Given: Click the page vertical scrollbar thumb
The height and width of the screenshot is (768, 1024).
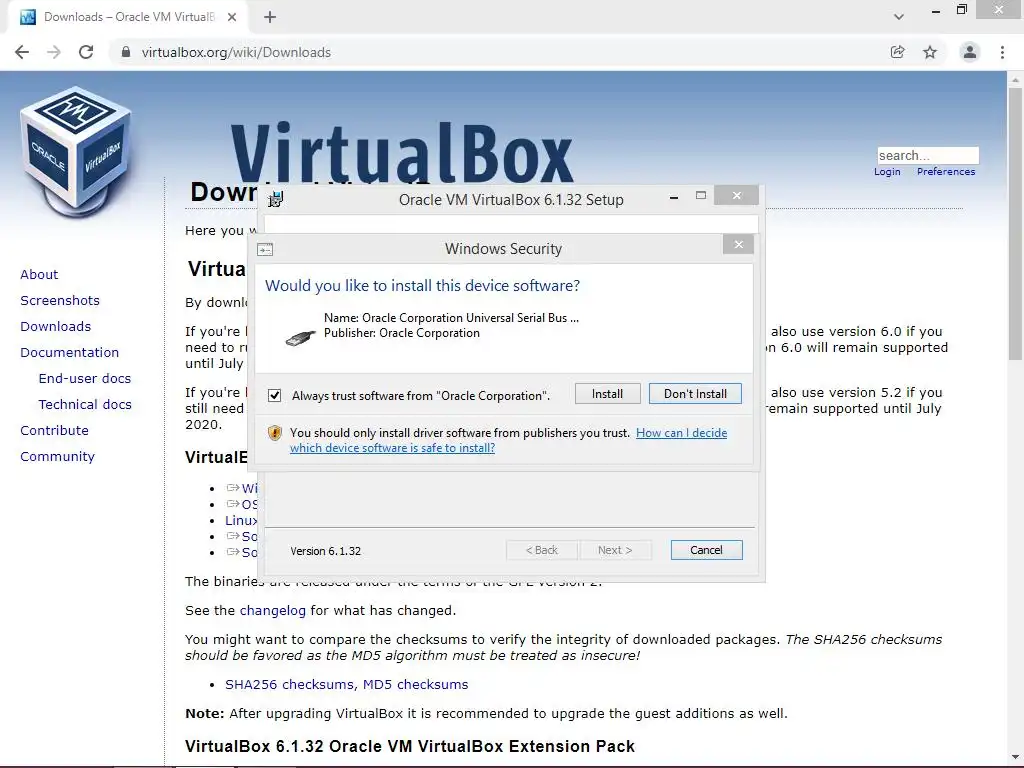Looking at the screenshot, I should tap(1015, 223).
